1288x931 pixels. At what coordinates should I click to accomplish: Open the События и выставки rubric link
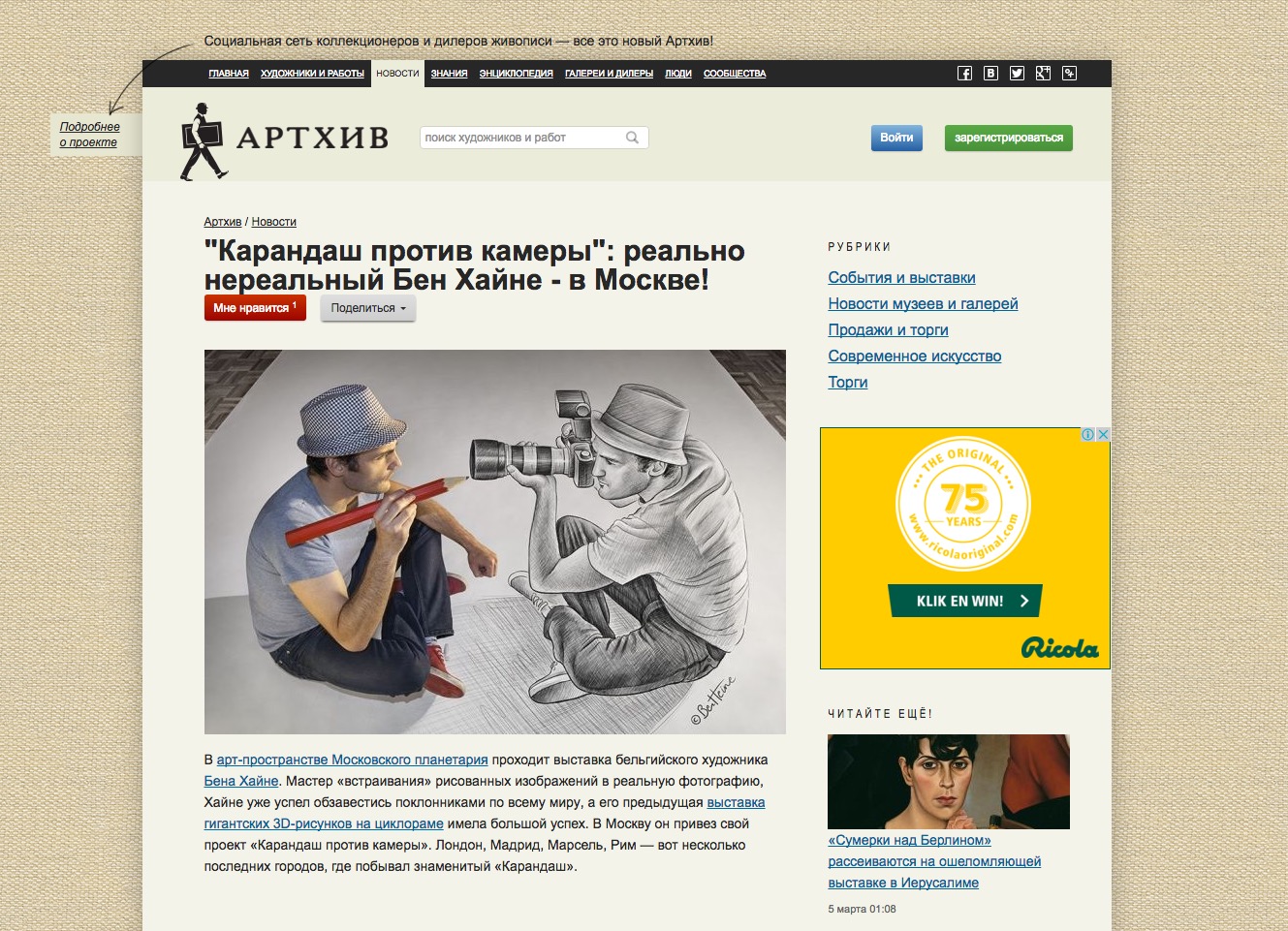901,278
